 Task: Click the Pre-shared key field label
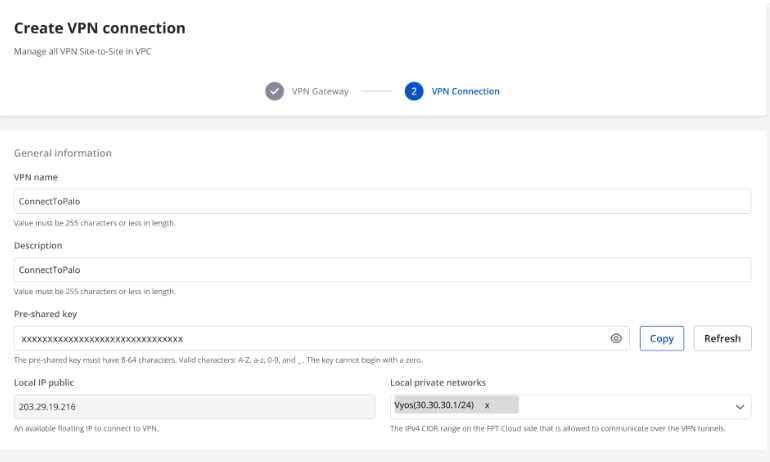pos(45,314)
